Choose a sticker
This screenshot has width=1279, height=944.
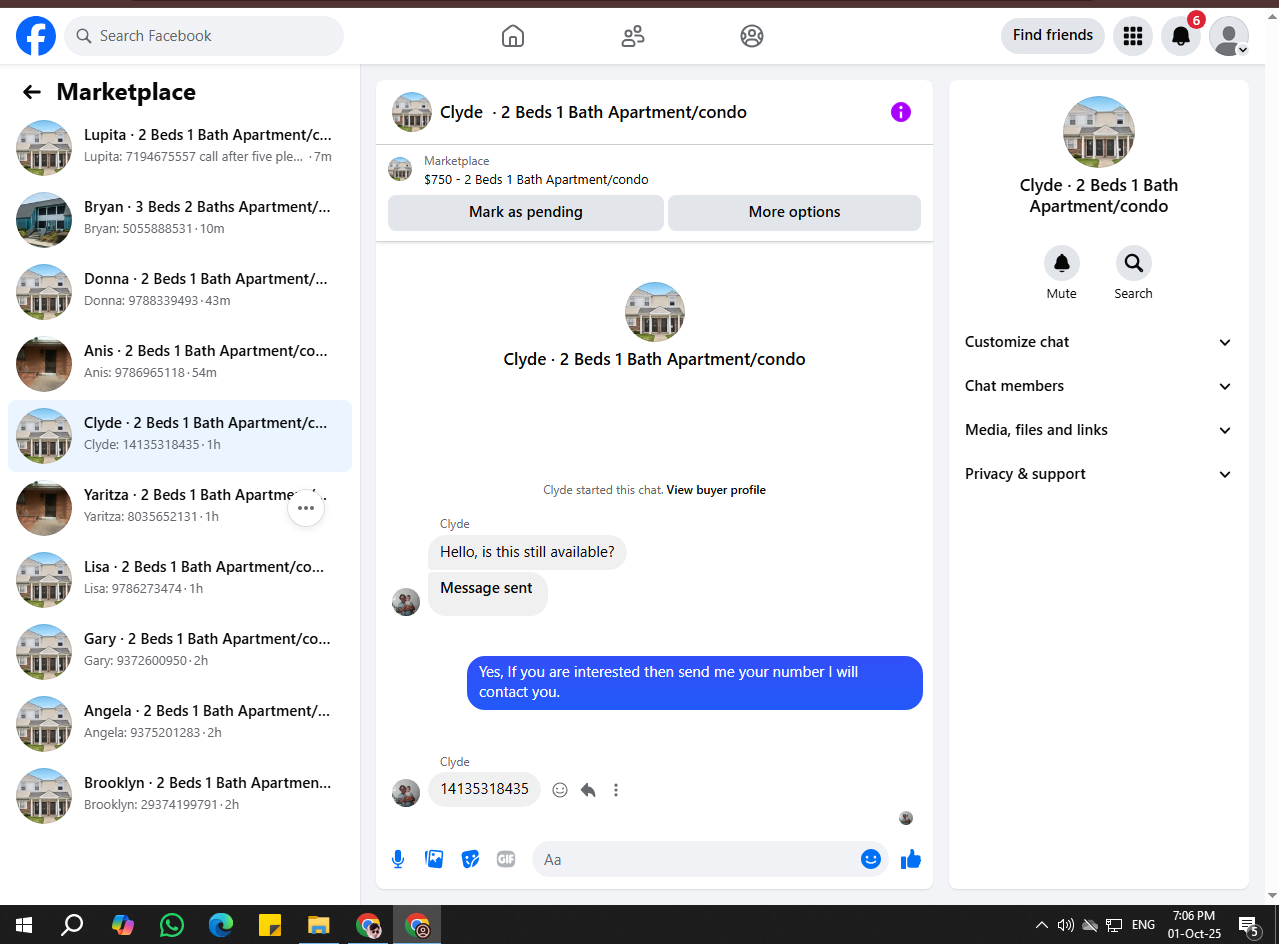coord(470,859)
